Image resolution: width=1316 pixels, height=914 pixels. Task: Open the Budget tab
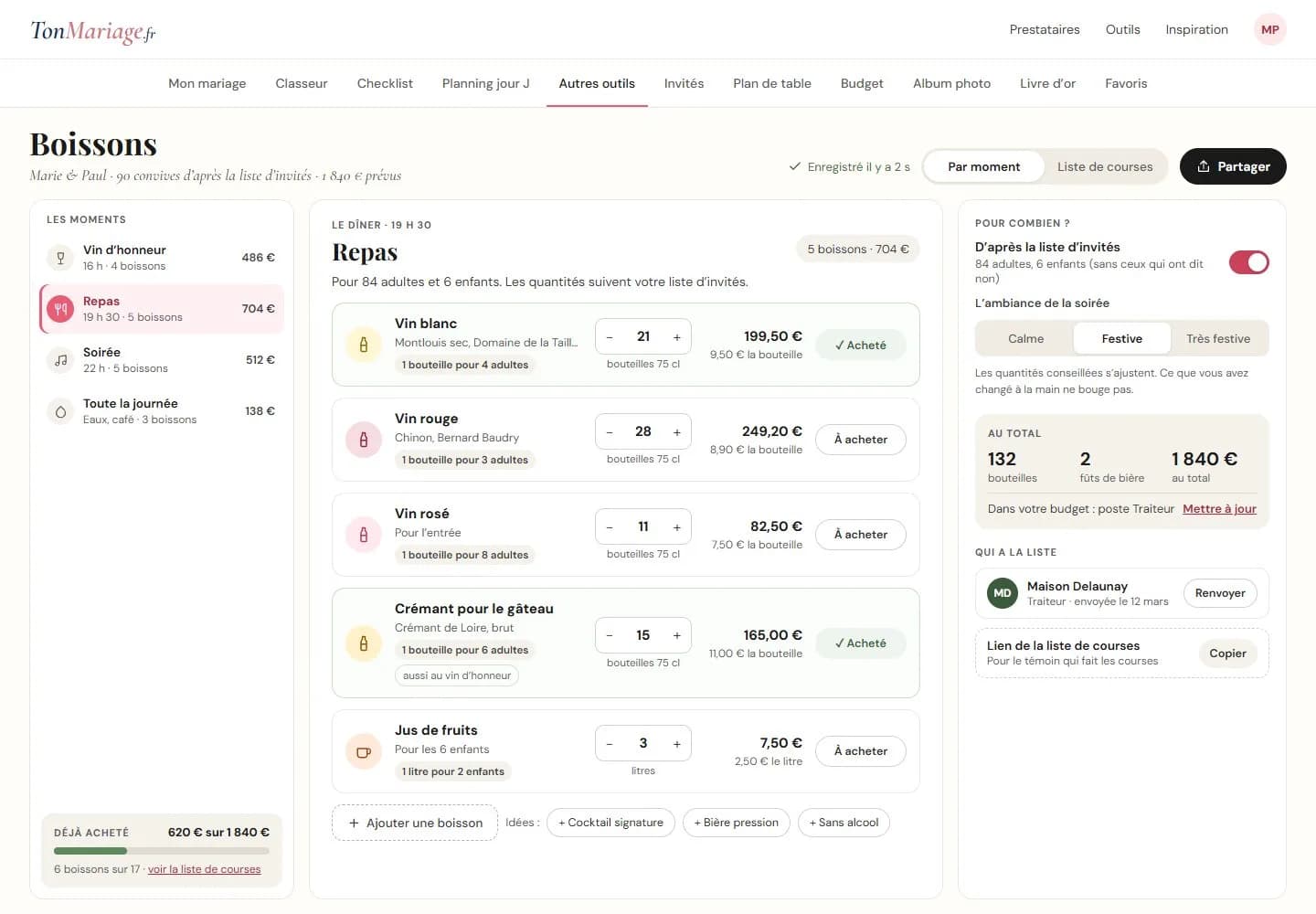point(862,83)
